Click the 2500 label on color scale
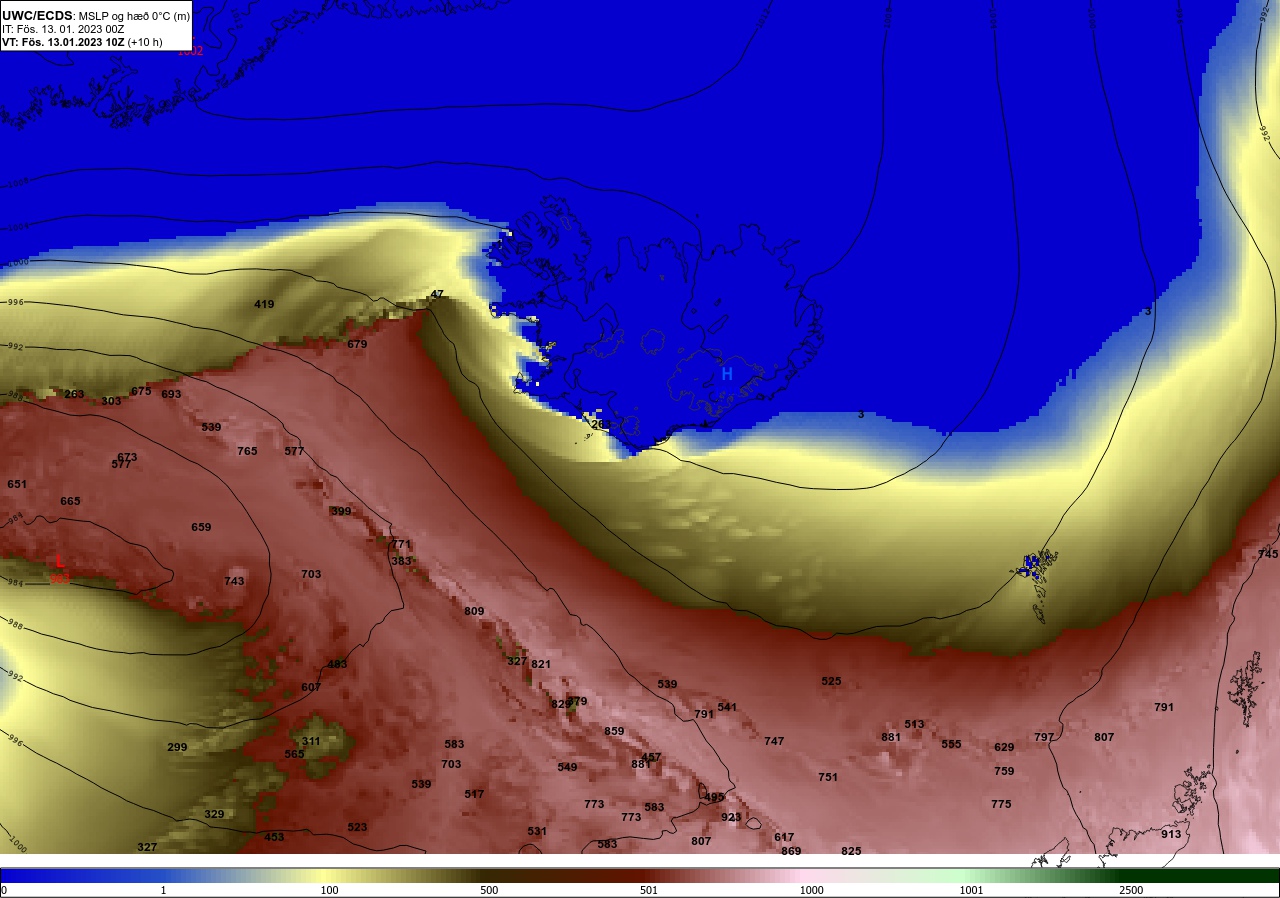Image resolution: width=1280 pixels, height=898 pixels. [1131, 890]
